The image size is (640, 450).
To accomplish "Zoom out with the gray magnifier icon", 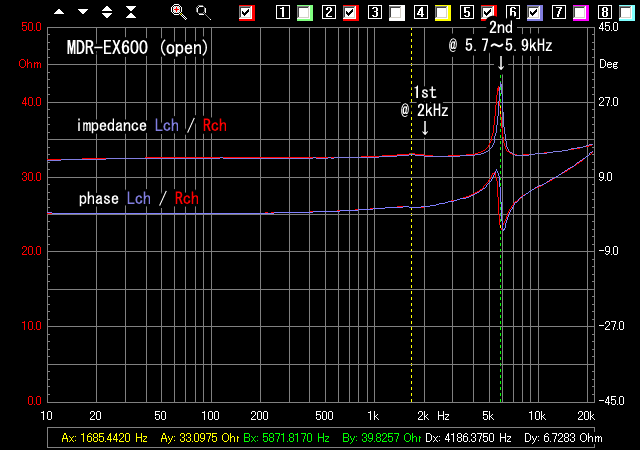I will point(203,12).
